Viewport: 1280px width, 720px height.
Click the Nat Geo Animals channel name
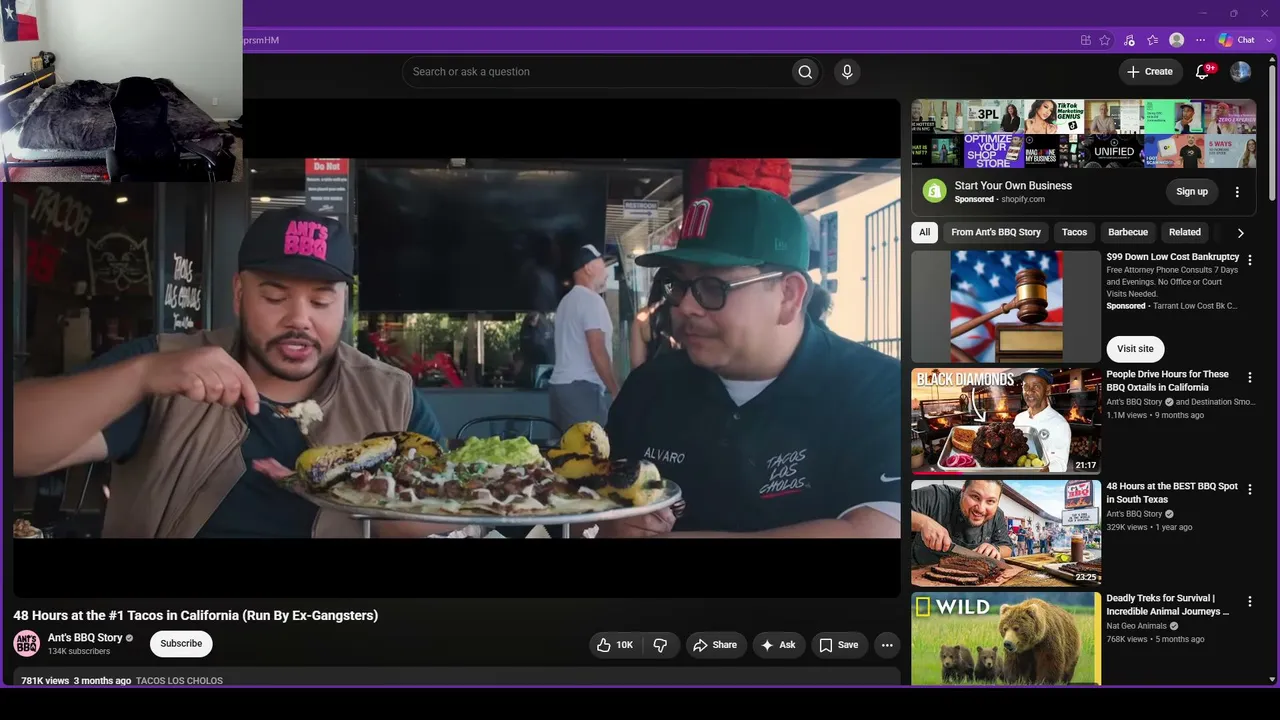[x=1137, y=626]
